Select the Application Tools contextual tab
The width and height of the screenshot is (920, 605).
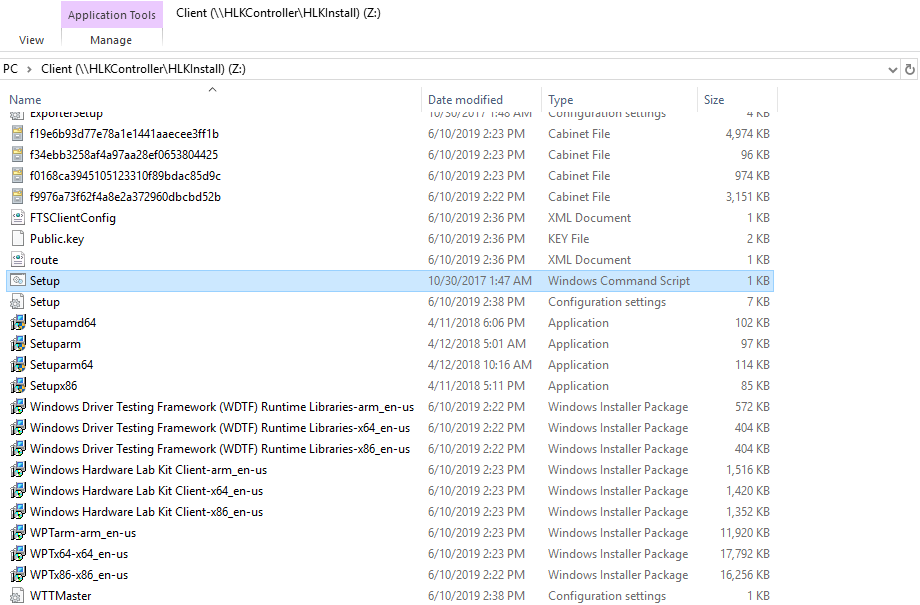(111, 15)
